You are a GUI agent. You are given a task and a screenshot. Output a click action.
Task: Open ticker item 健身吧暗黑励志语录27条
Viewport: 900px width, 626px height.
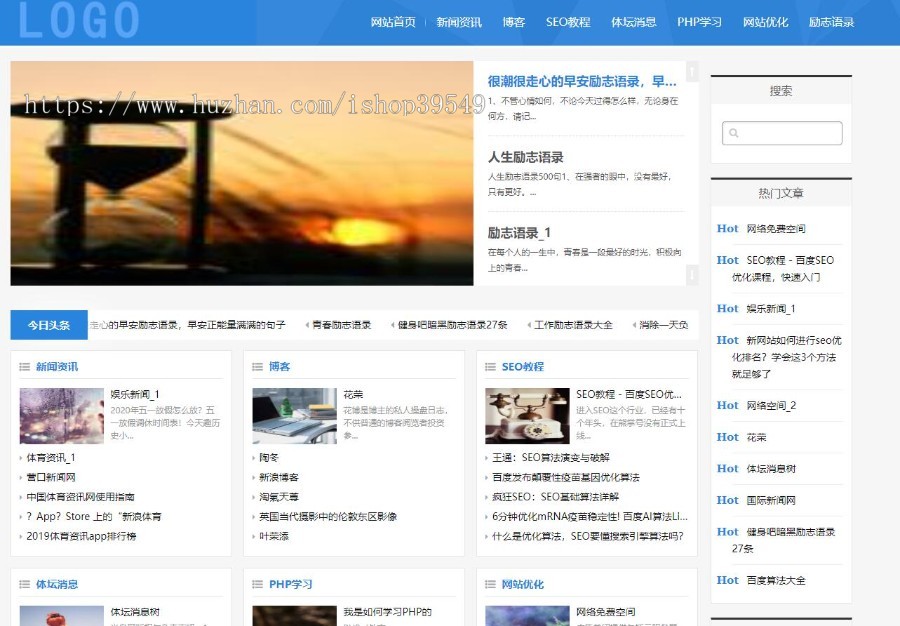pyautogui.click(x=452, y=325)
